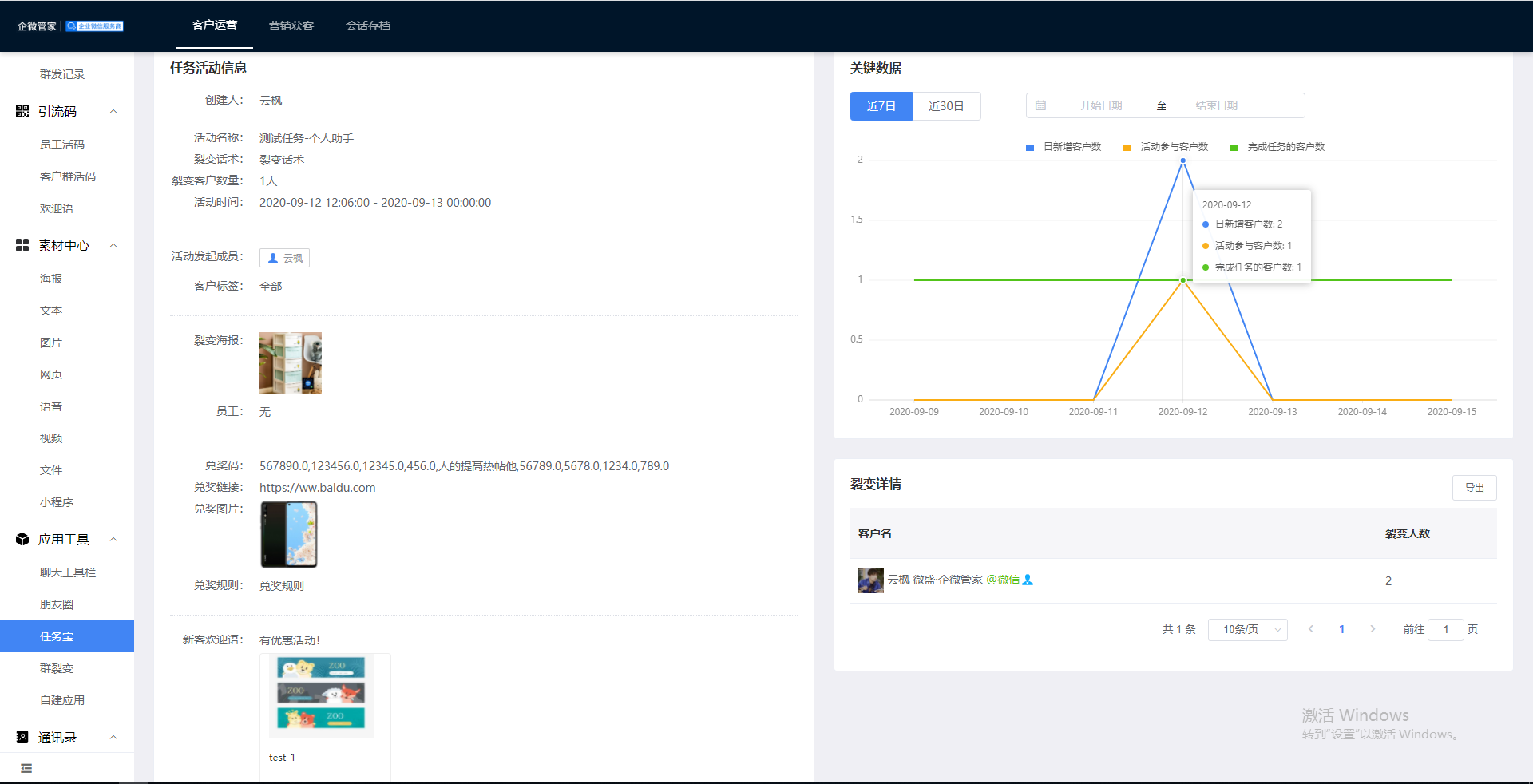
Task: Open the 裂变海报 poster thumbnail
Action: 291,363
